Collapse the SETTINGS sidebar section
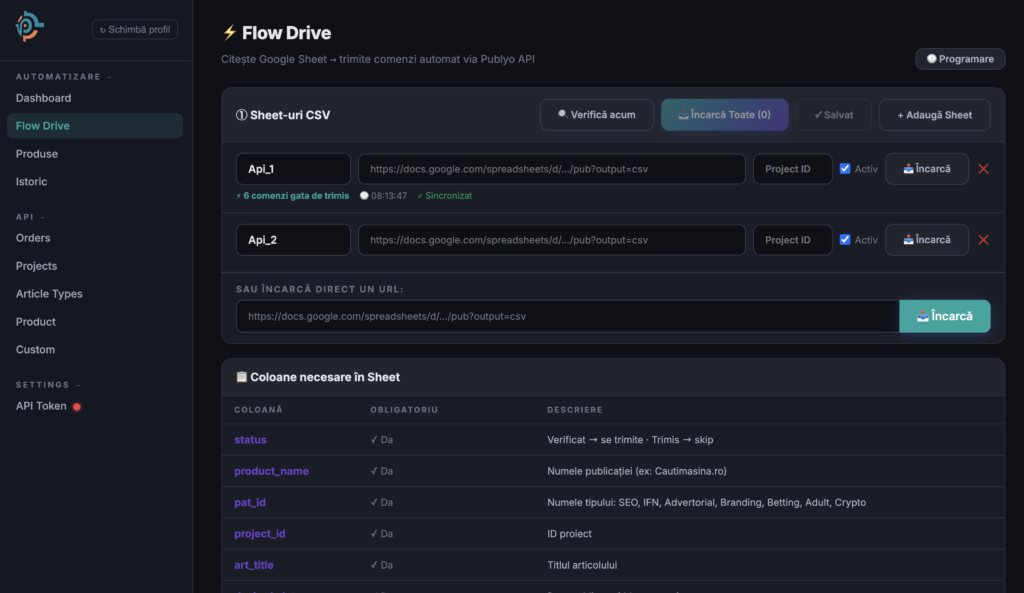Viewport: 1024px width, 593px height. 47,385
